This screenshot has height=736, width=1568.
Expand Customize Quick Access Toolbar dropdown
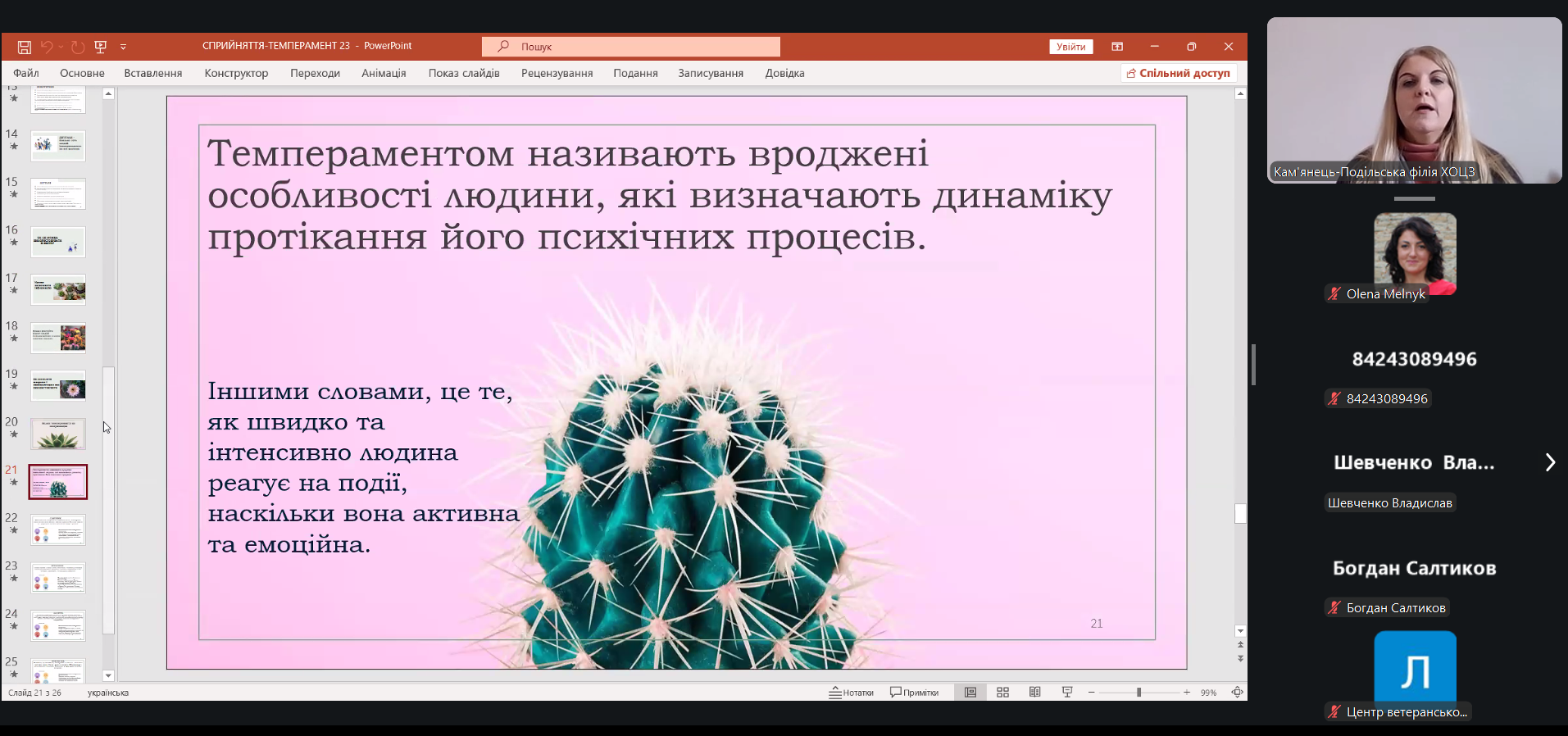(x=124, y=47)
